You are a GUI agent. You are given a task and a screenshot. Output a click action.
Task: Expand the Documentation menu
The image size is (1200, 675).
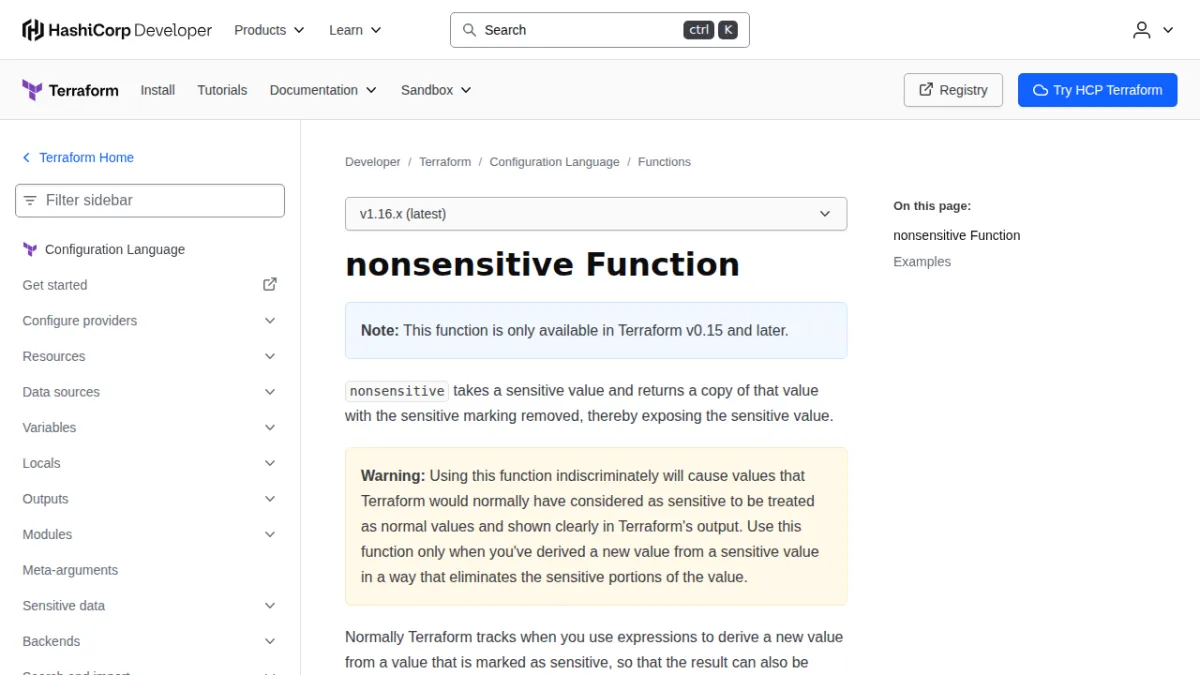[323, 90]
